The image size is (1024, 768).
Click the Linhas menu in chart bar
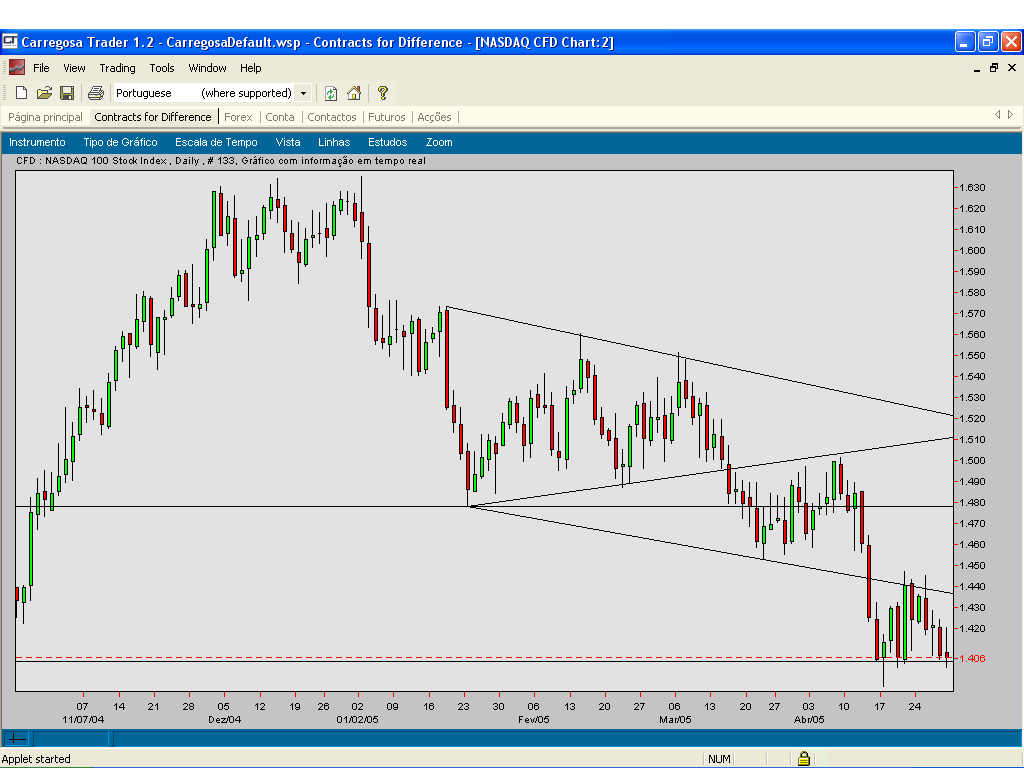point(334,142)
